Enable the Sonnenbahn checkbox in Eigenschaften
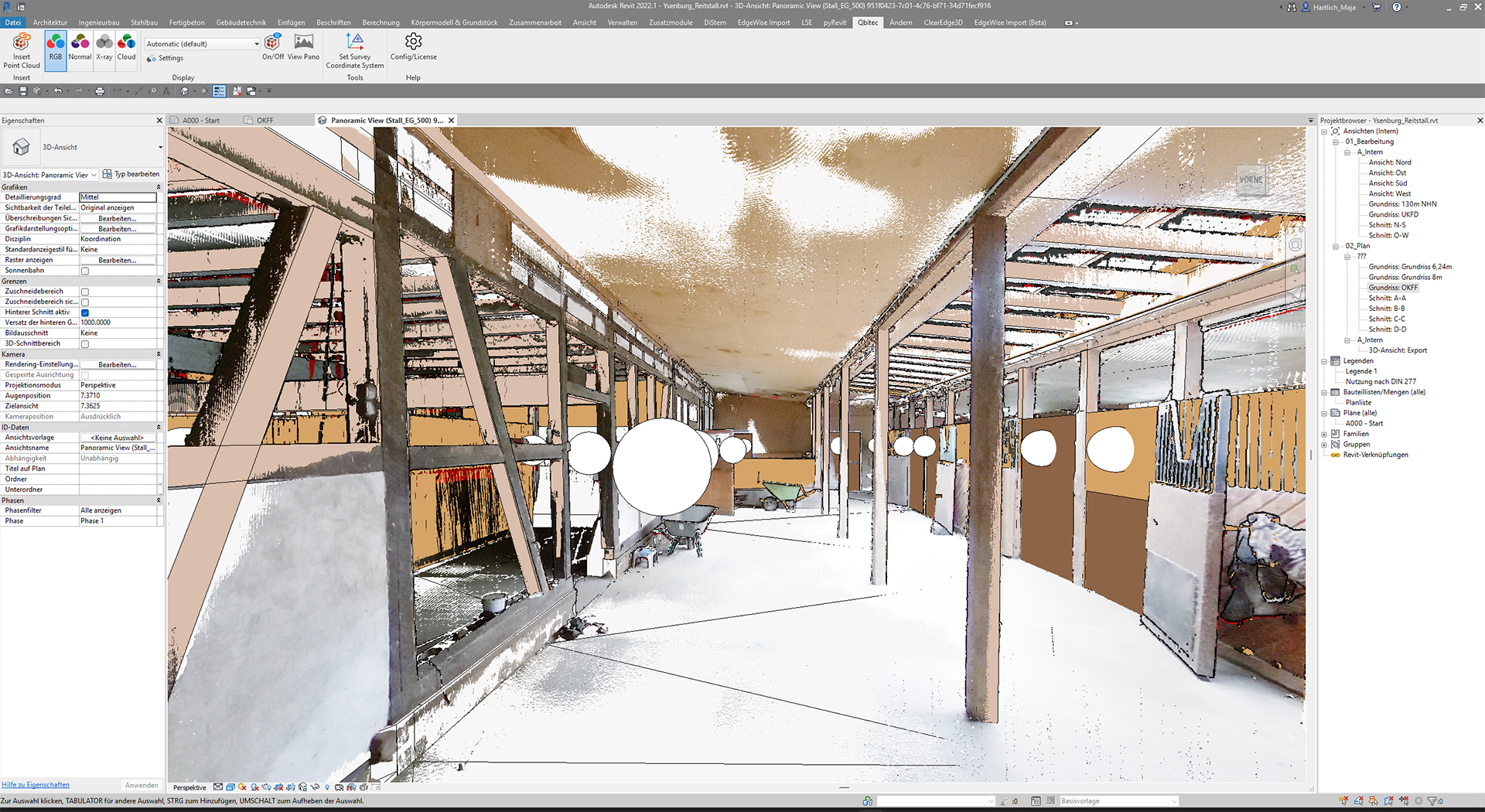This screenshot has width=1485, height=812. (x=84, y=271)
